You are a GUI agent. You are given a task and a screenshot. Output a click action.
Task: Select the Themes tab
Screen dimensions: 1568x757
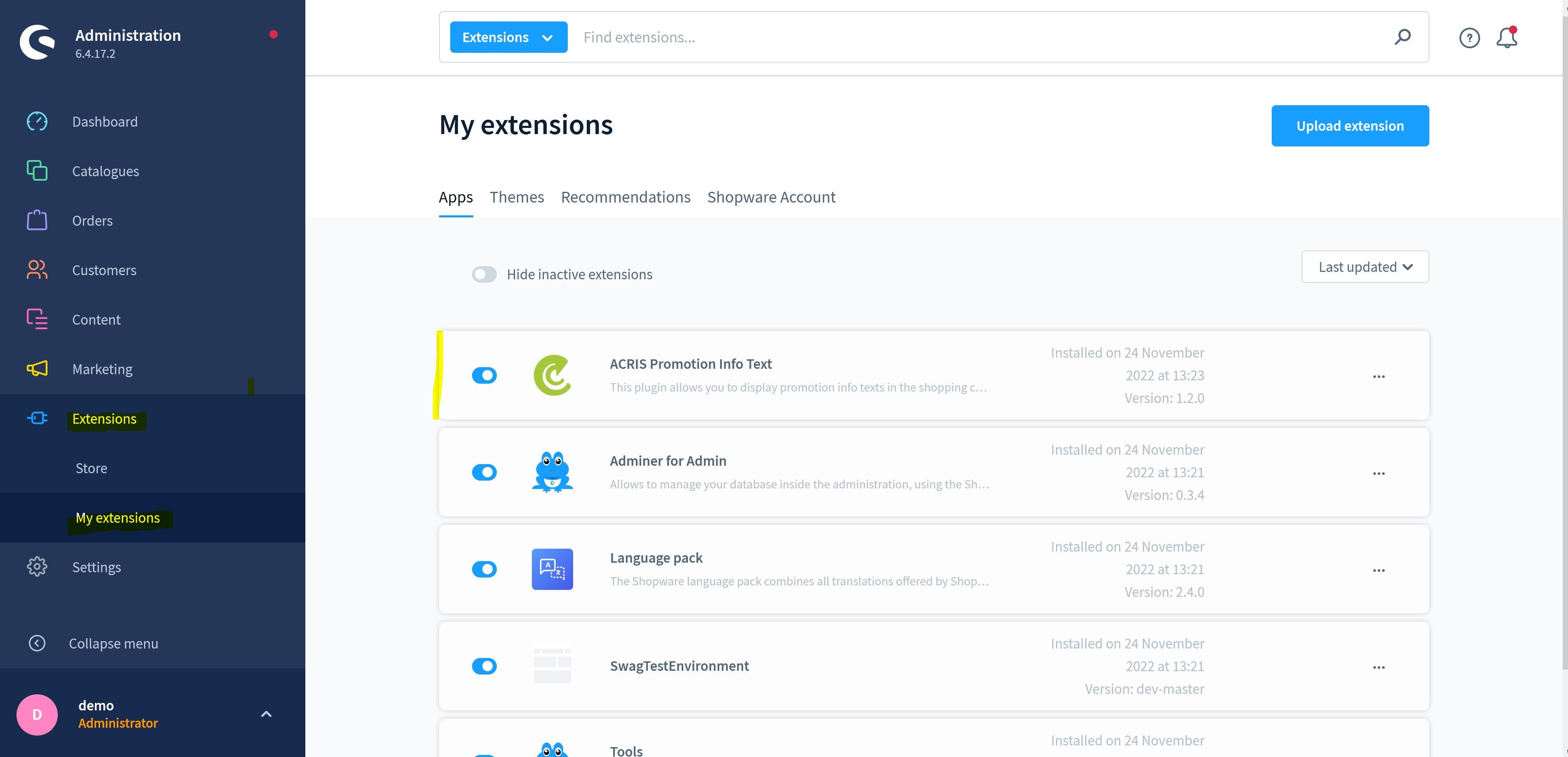(x=516, y=196)
